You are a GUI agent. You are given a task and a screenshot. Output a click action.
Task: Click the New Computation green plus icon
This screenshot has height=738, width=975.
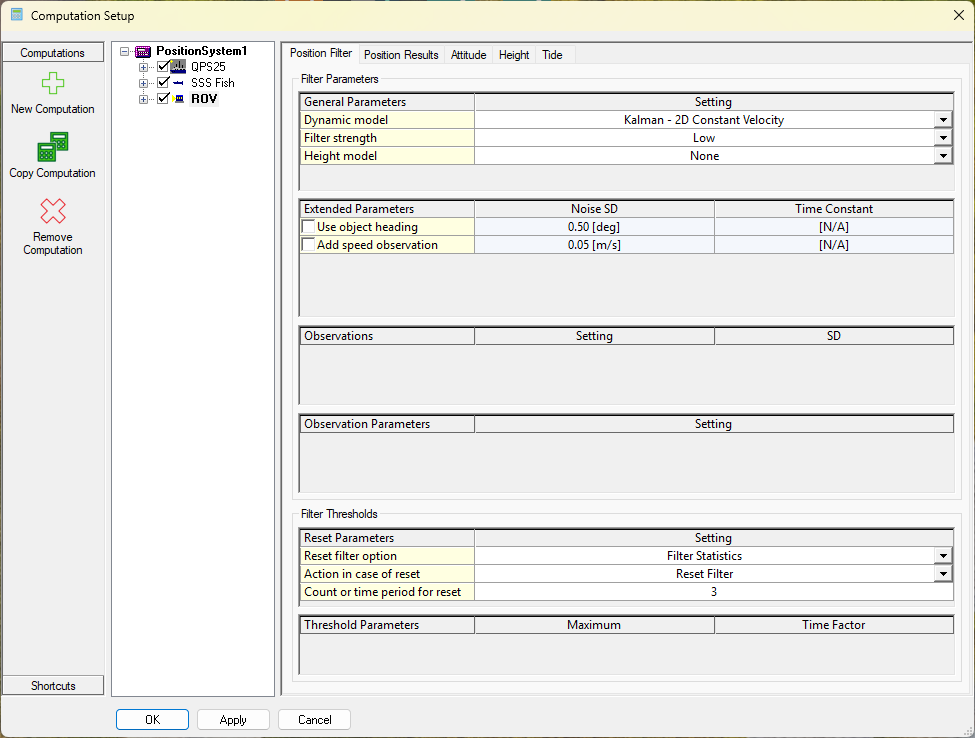[x=53, y=84]
